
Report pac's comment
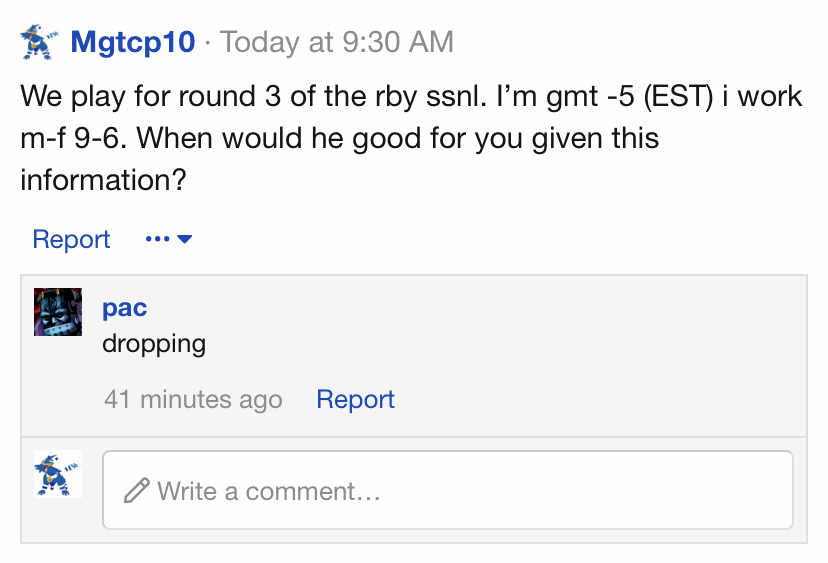[x=355, y=399]
